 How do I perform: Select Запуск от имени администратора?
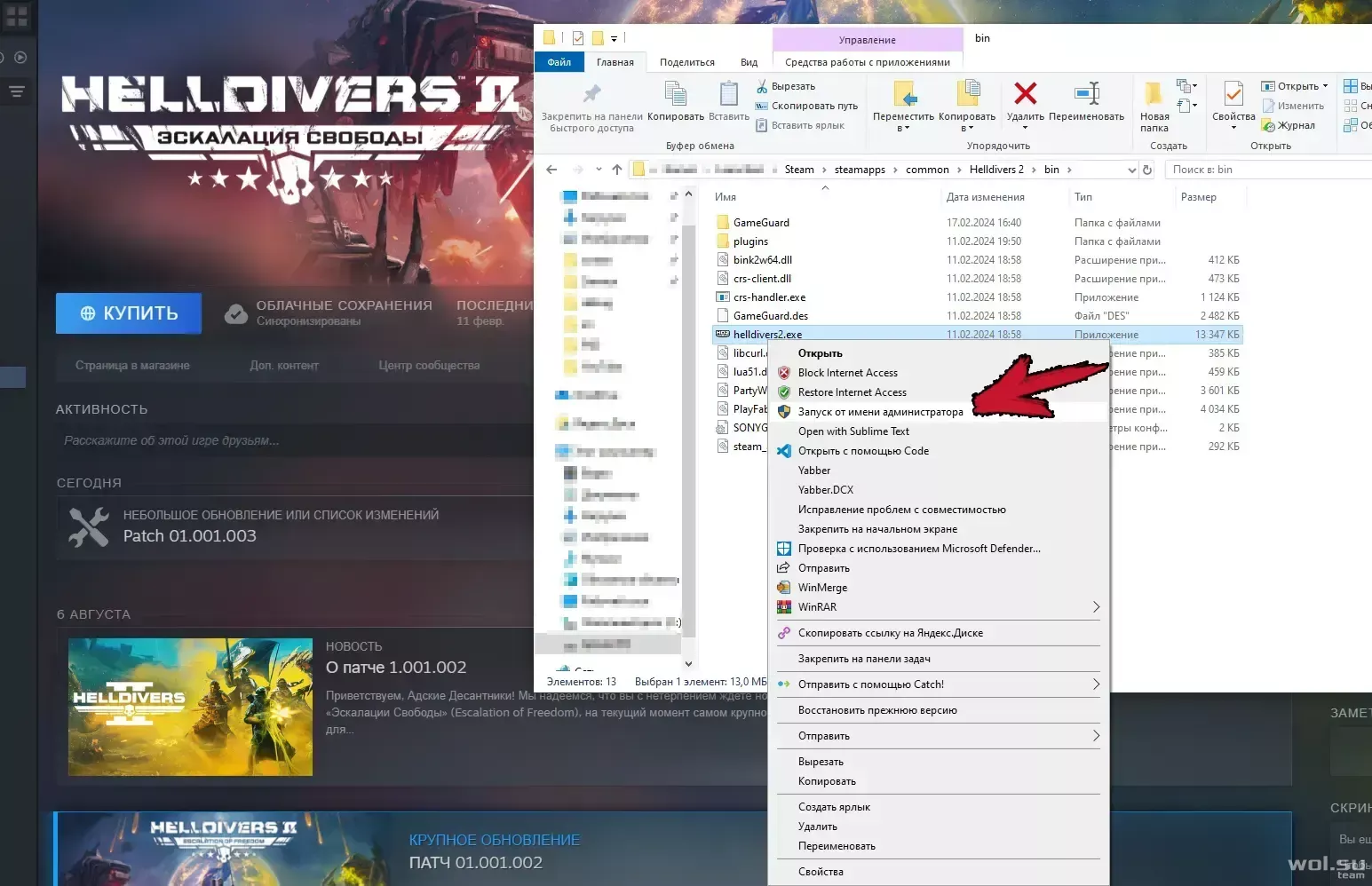pyautogui.click(x=937, y=412)
